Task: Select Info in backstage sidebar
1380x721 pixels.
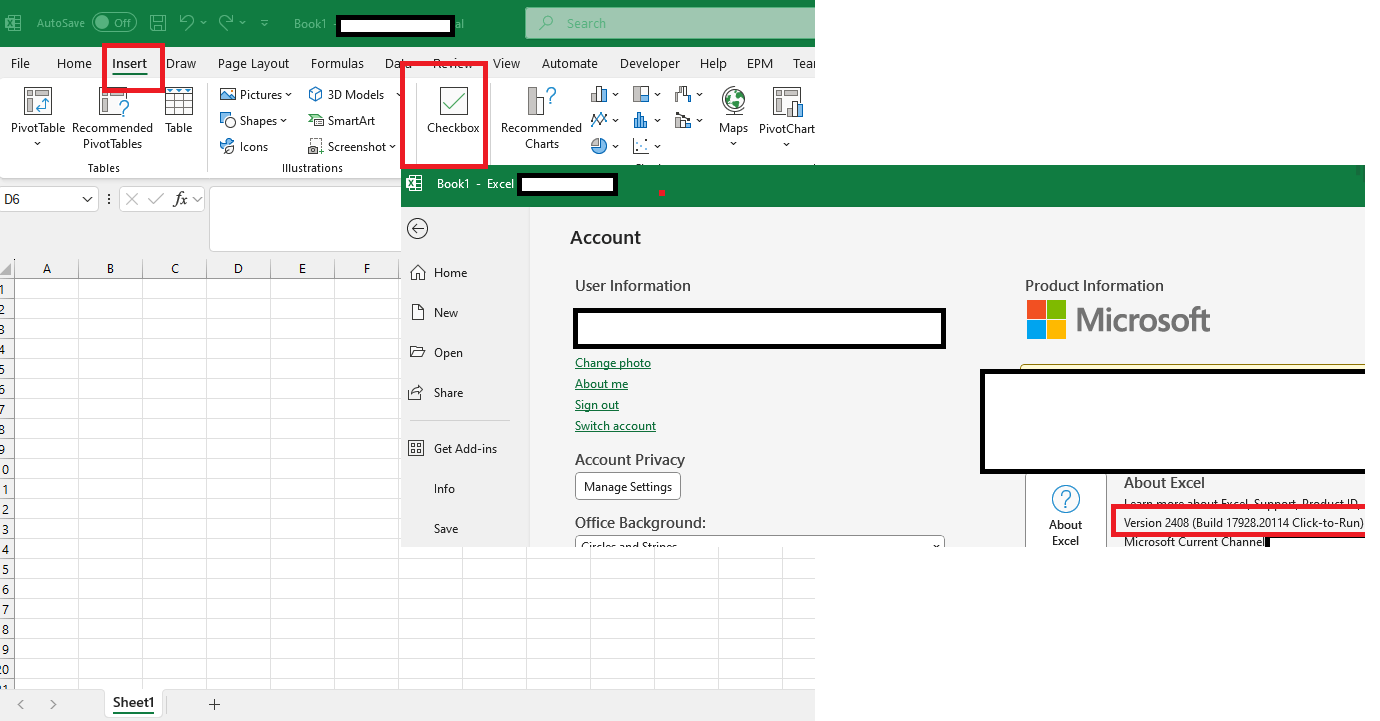Action: pos(444,489)
